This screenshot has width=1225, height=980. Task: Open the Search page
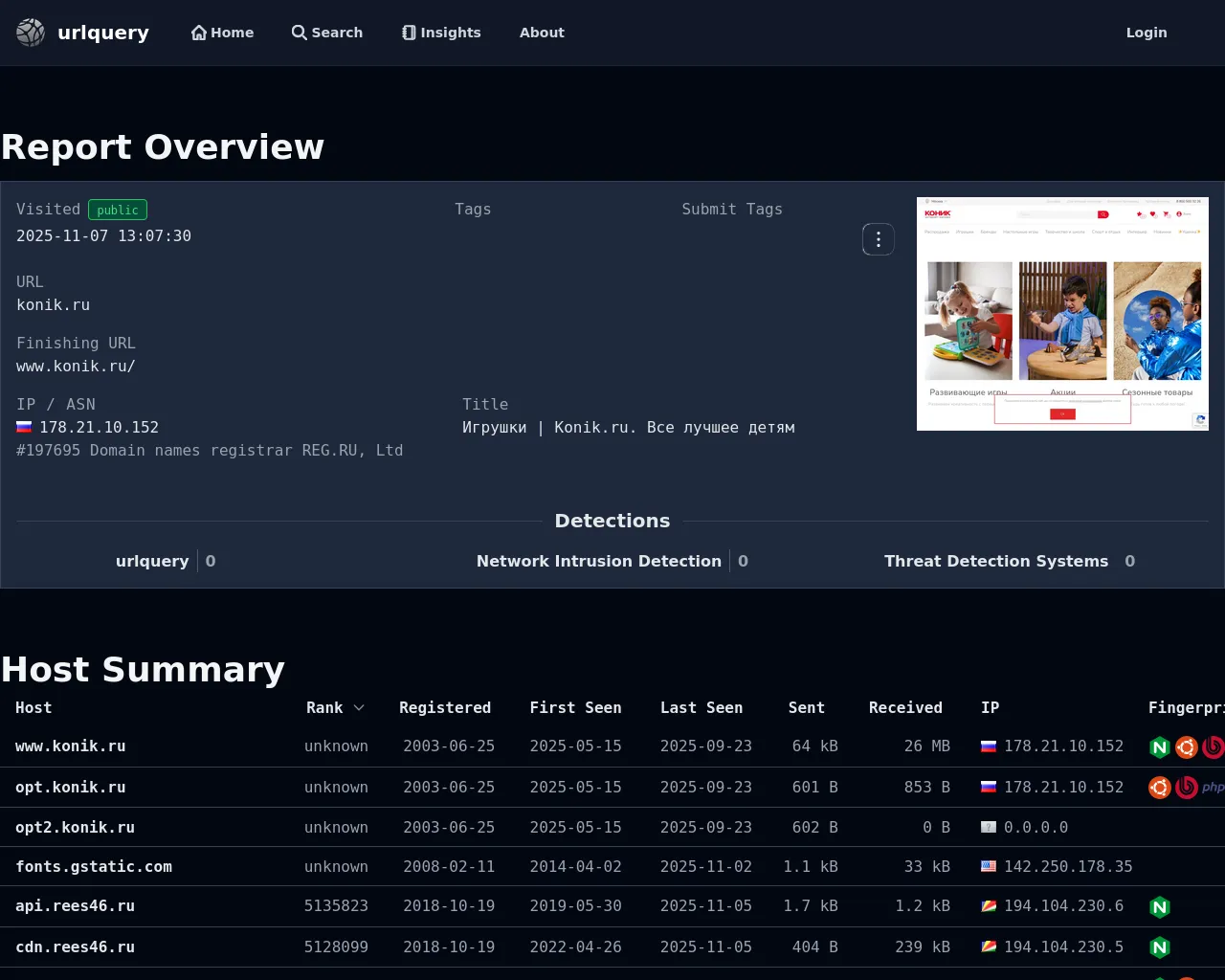[x=327, y=33]
